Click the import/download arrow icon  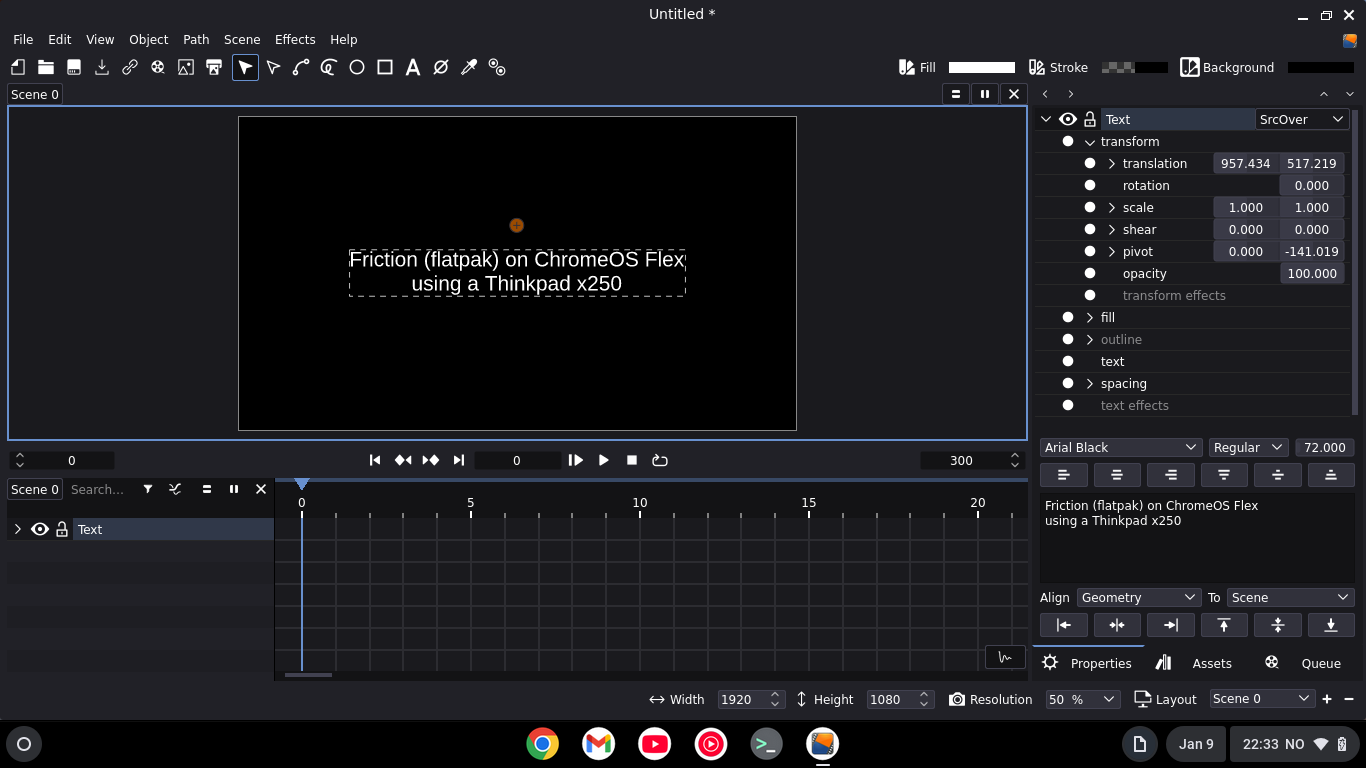click(x=102, y=67)
